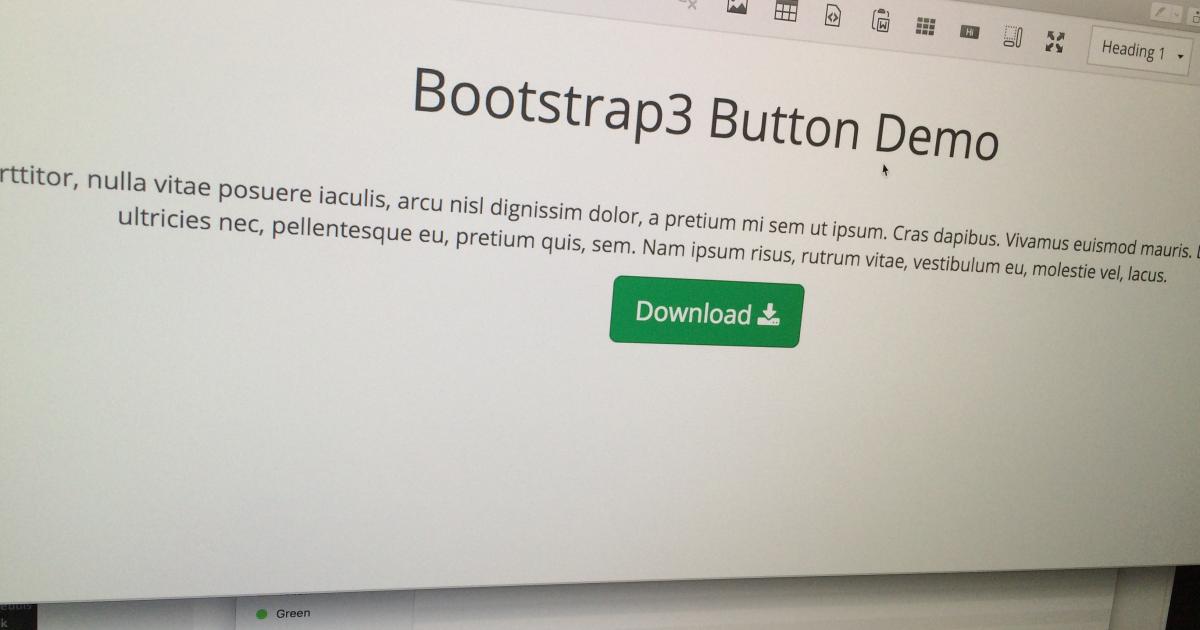This screenshot has width=1200, height=630.
Task: Click the Paste from Word icon
Action: pyautogui.click(x=880, y=22)
